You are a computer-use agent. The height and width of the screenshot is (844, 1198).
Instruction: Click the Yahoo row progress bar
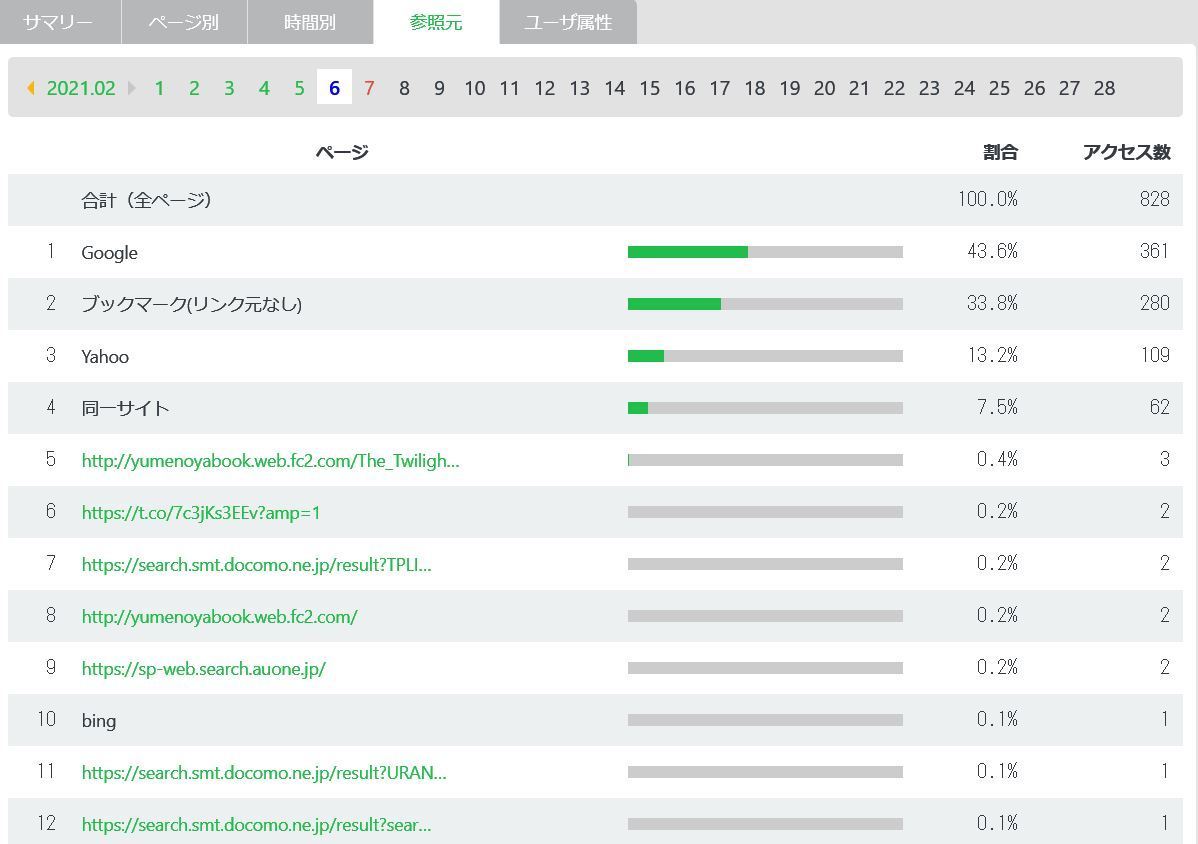coord(765,356)
